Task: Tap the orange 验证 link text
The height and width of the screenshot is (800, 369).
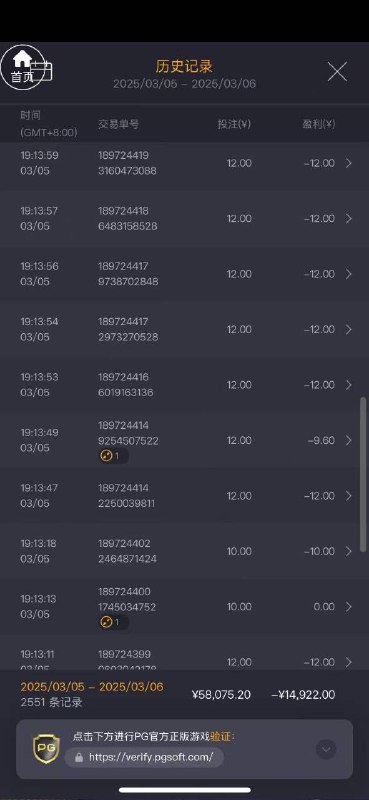Action: pos(222,736)
